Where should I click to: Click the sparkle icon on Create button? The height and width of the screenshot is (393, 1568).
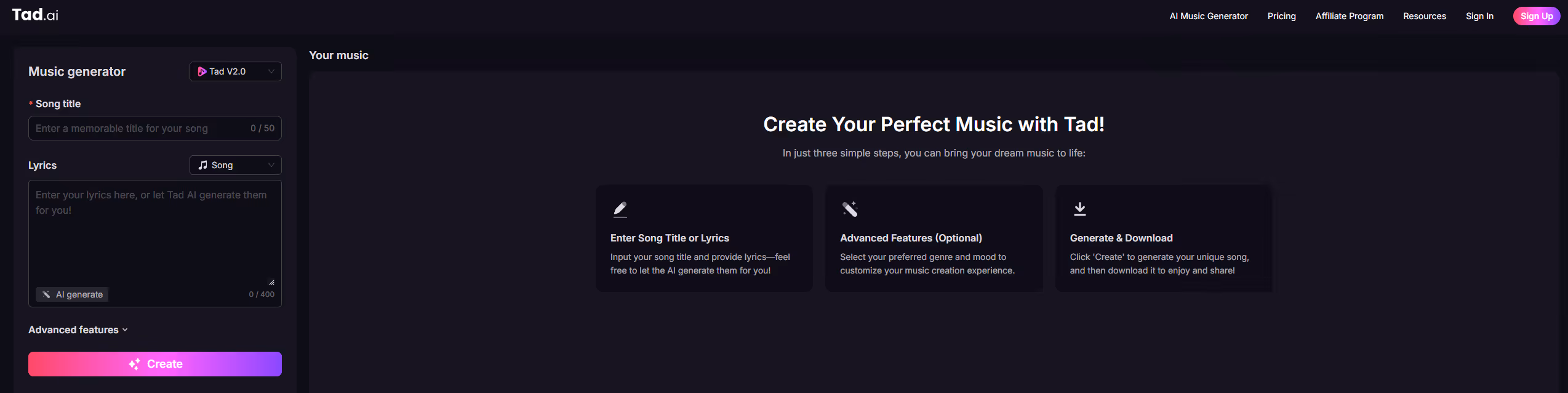pos(134,364)
